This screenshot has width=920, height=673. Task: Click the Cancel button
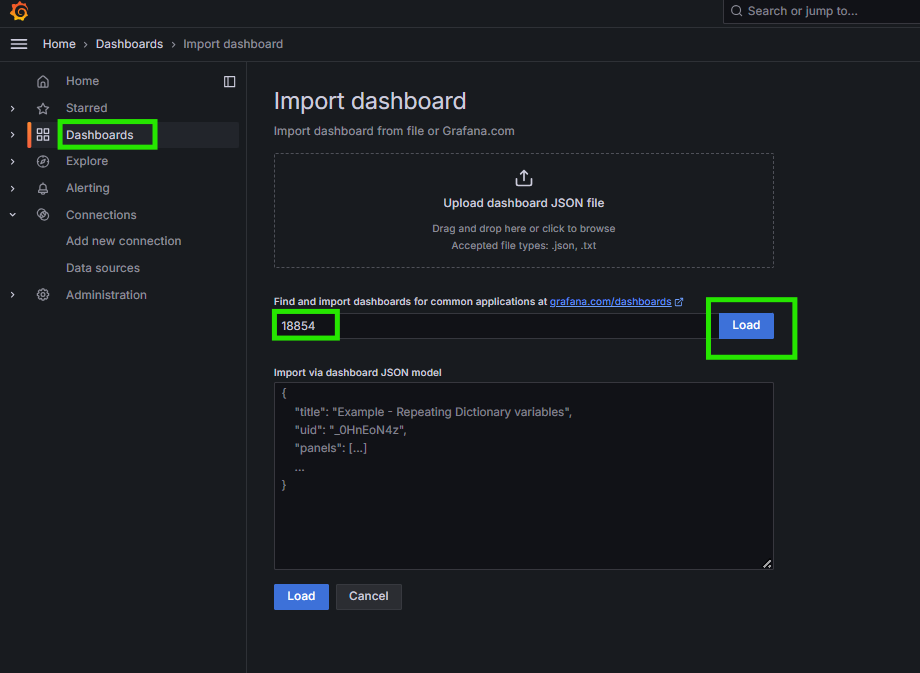click(368, 596)
